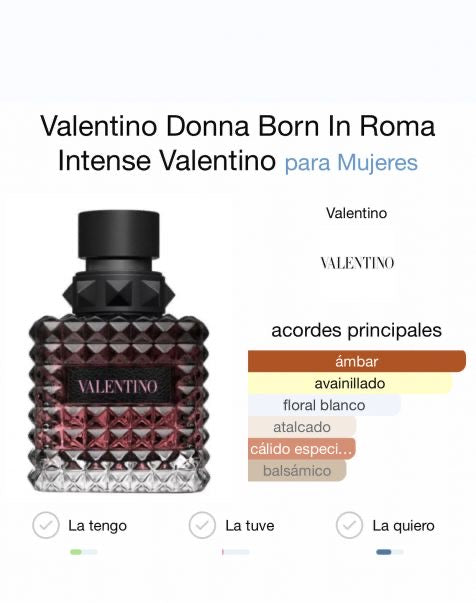Select the avainillado accord bar
The image size is (476, 603).
pyautogui.click(x=350, y=383)
